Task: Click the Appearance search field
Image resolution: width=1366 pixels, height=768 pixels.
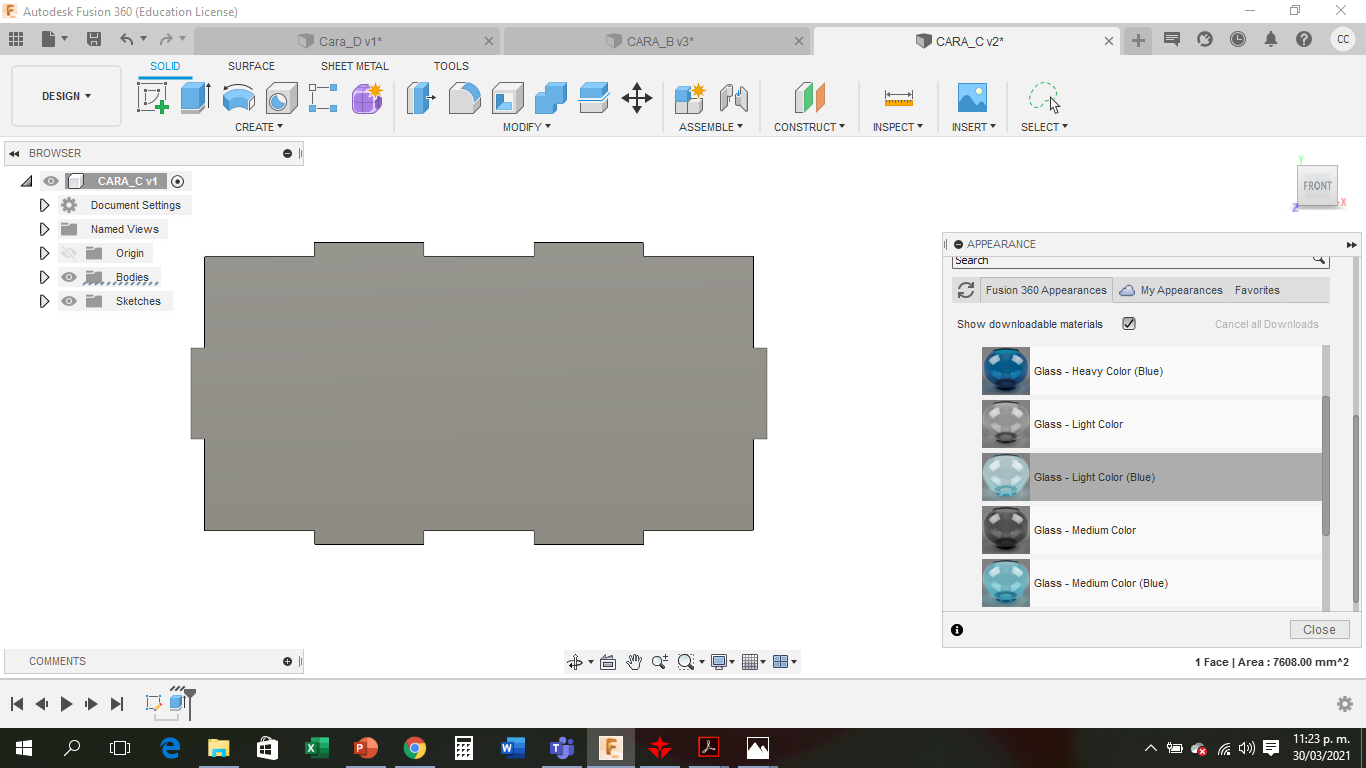Action: [1140, 261]
